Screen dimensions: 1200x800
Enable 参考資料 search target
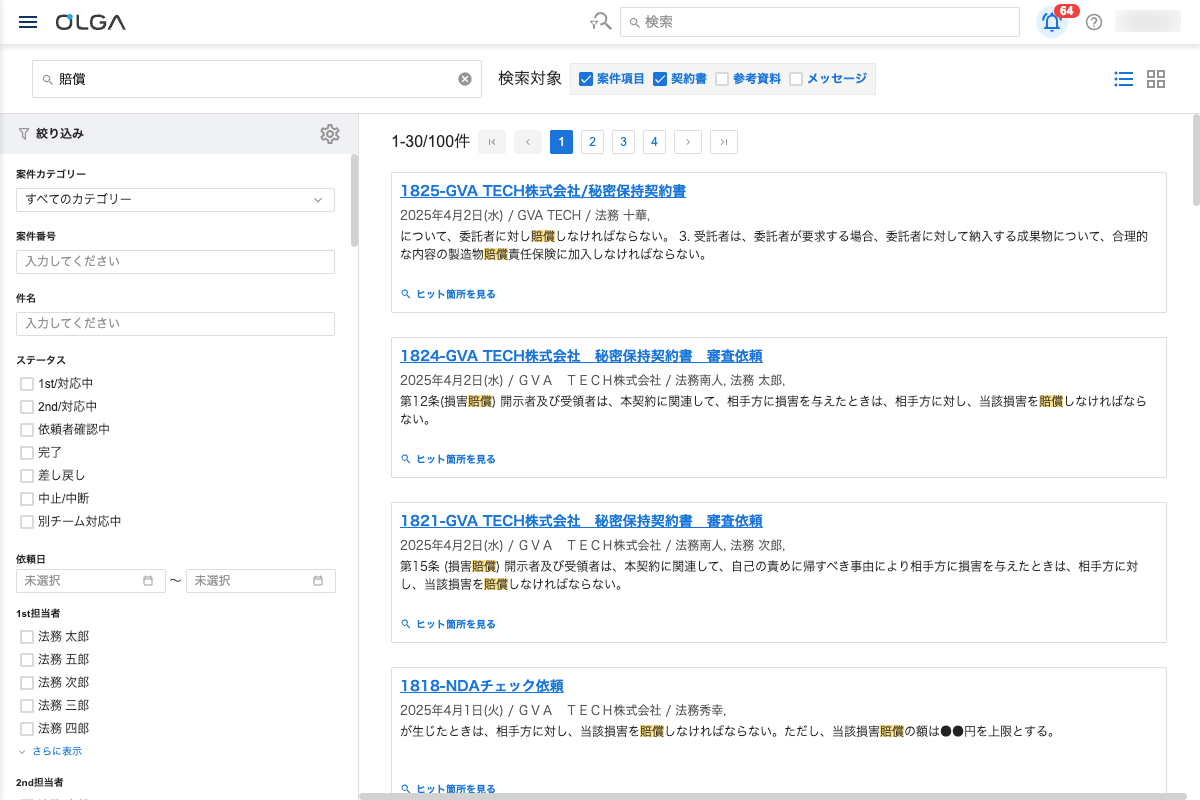point(722,79)
